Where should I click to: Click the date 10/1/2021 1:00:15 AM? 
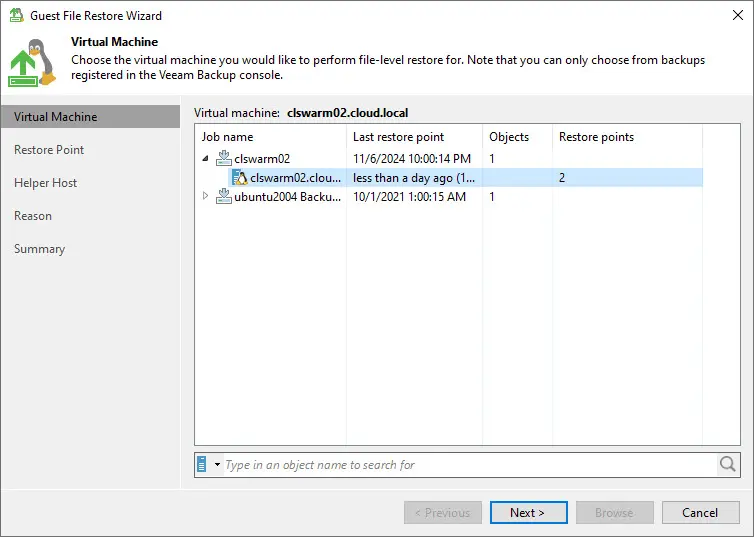(409, 197)
